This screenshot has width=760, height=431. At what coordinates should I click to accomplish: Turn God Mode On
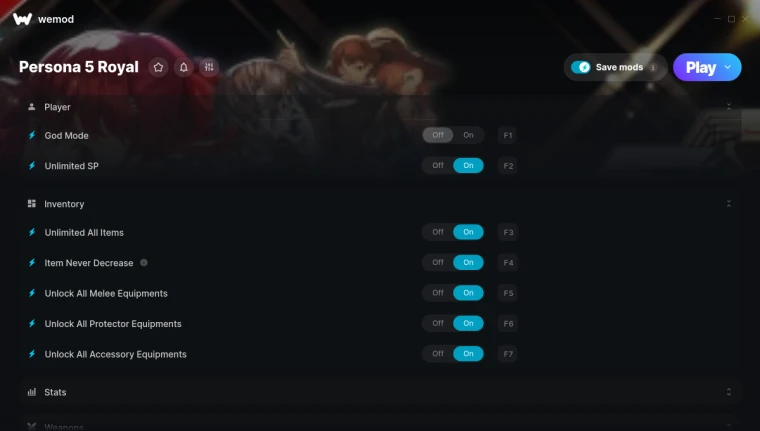coord(468,135)
